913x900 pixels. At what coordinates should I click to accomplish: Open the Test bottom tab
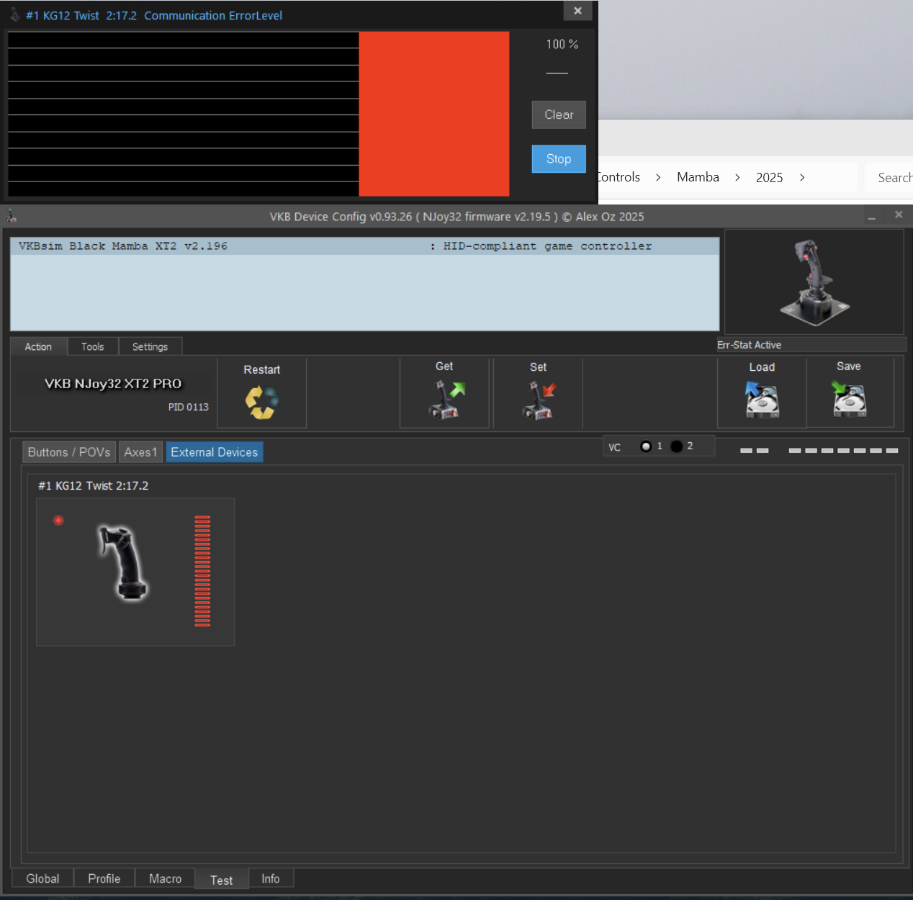pos(221,880)
